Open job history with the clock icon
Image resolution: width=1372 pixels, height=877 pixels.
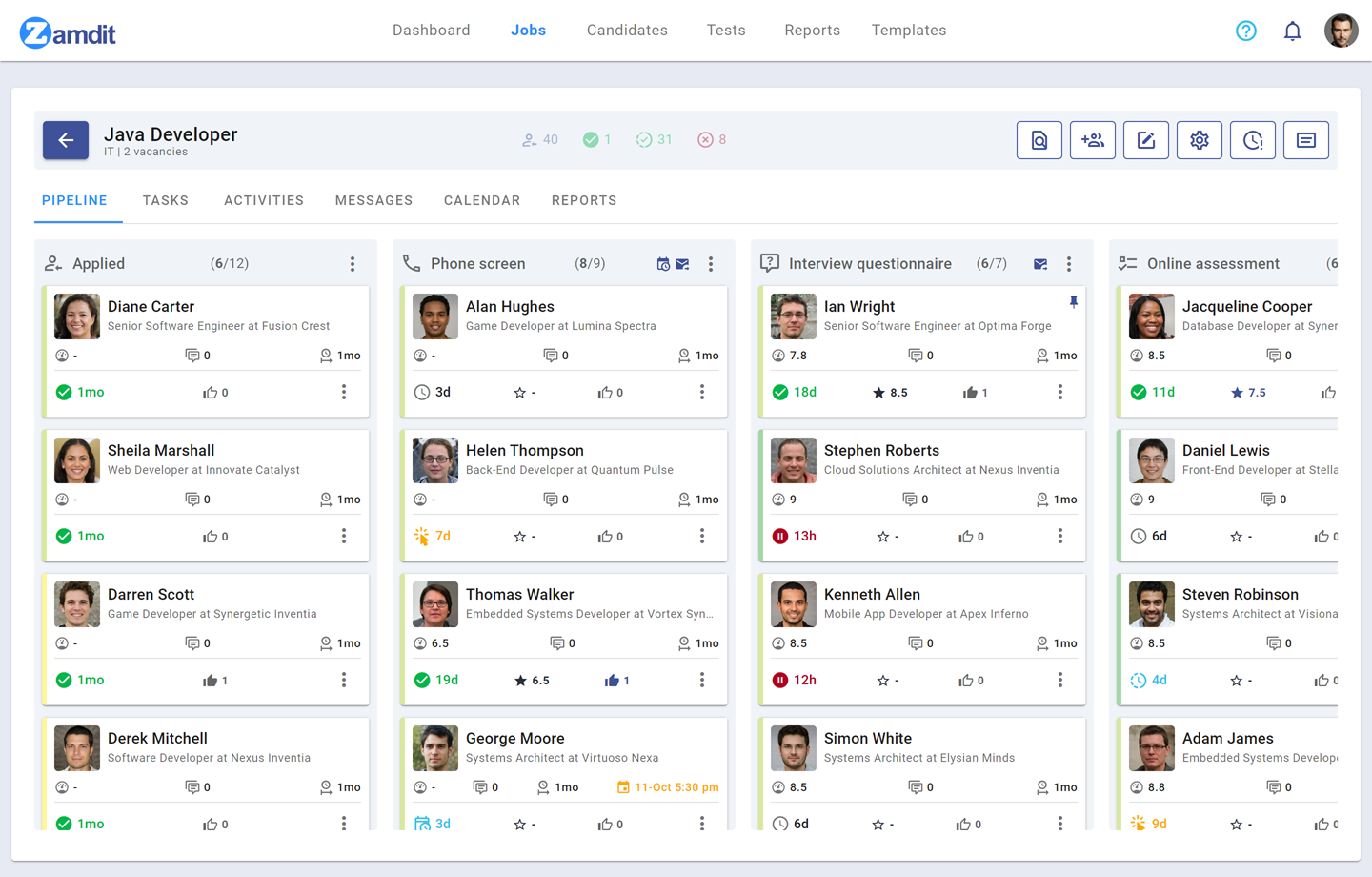(1252, 139)
